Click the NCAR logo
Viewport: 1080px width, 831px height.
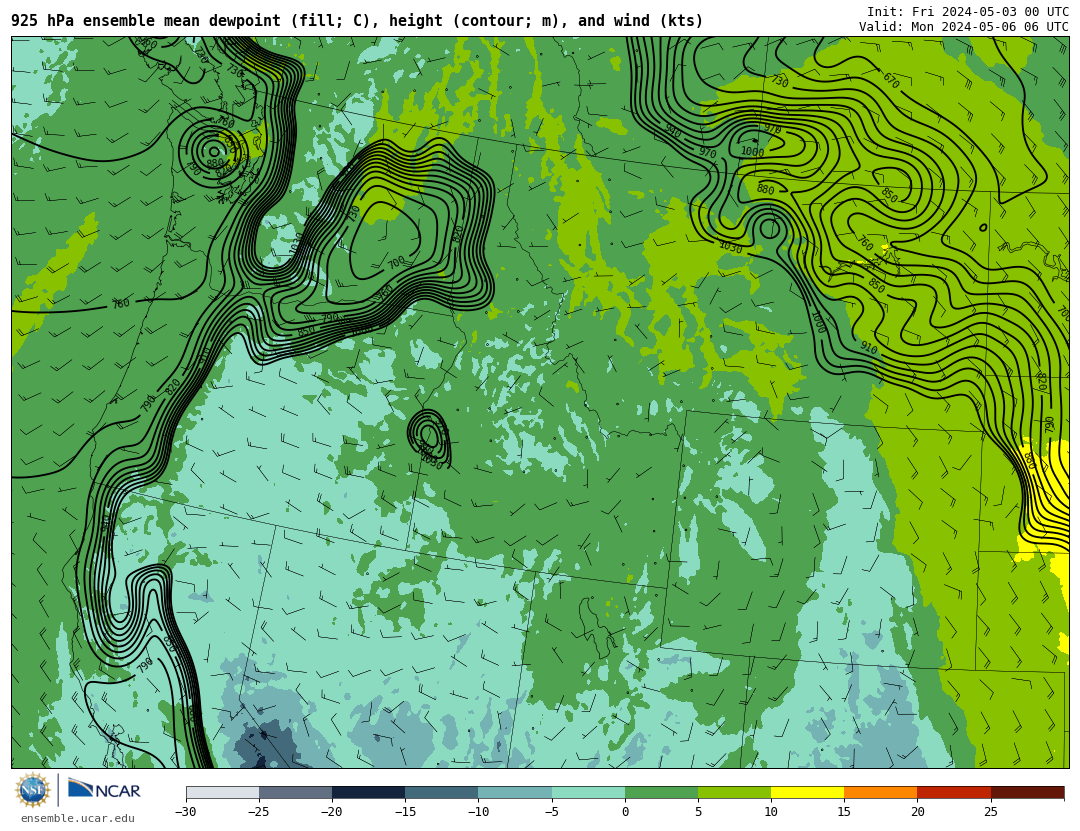(105, 790)
